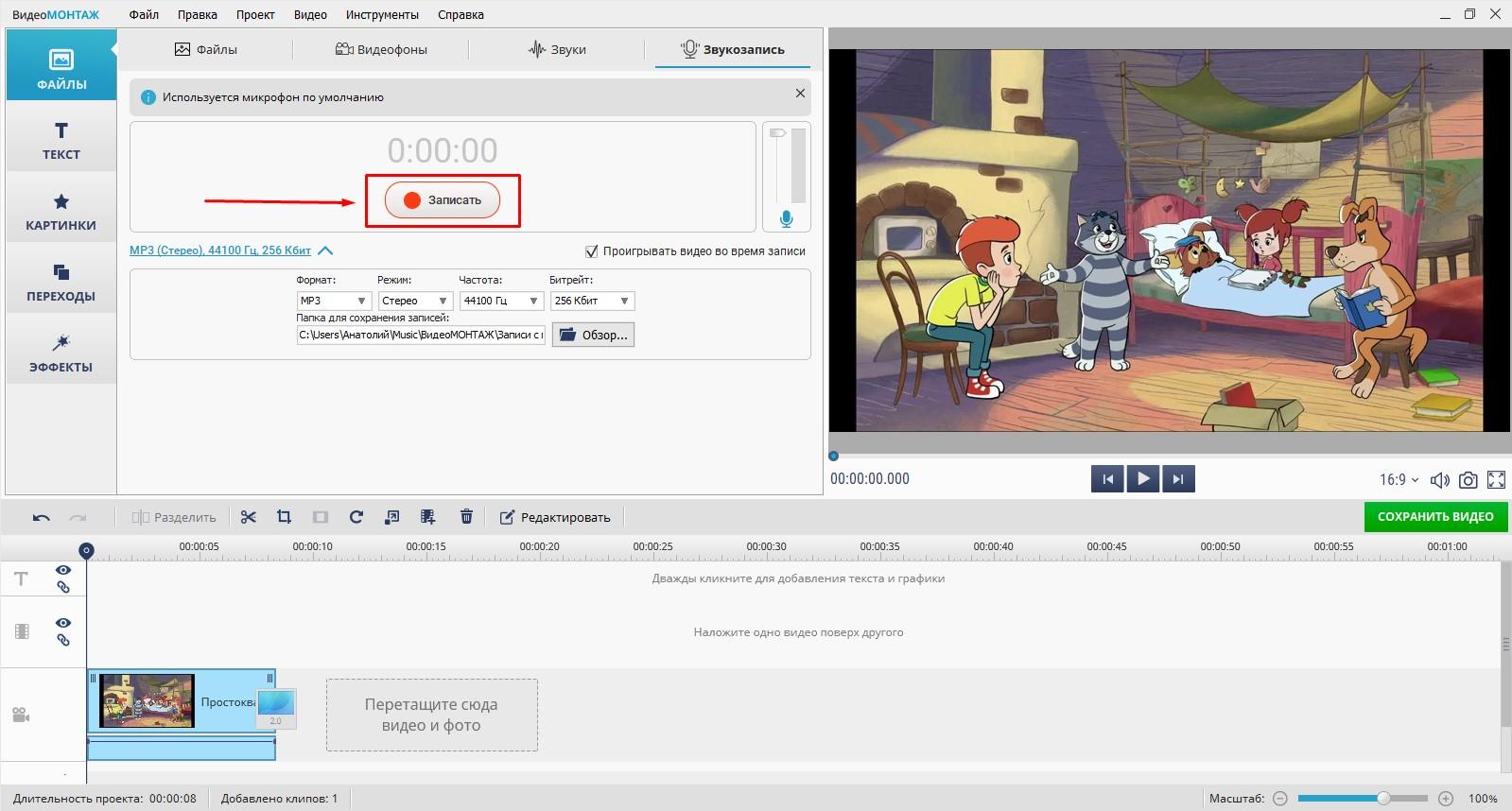Open the Проект menu

click(x=255, y=15)
